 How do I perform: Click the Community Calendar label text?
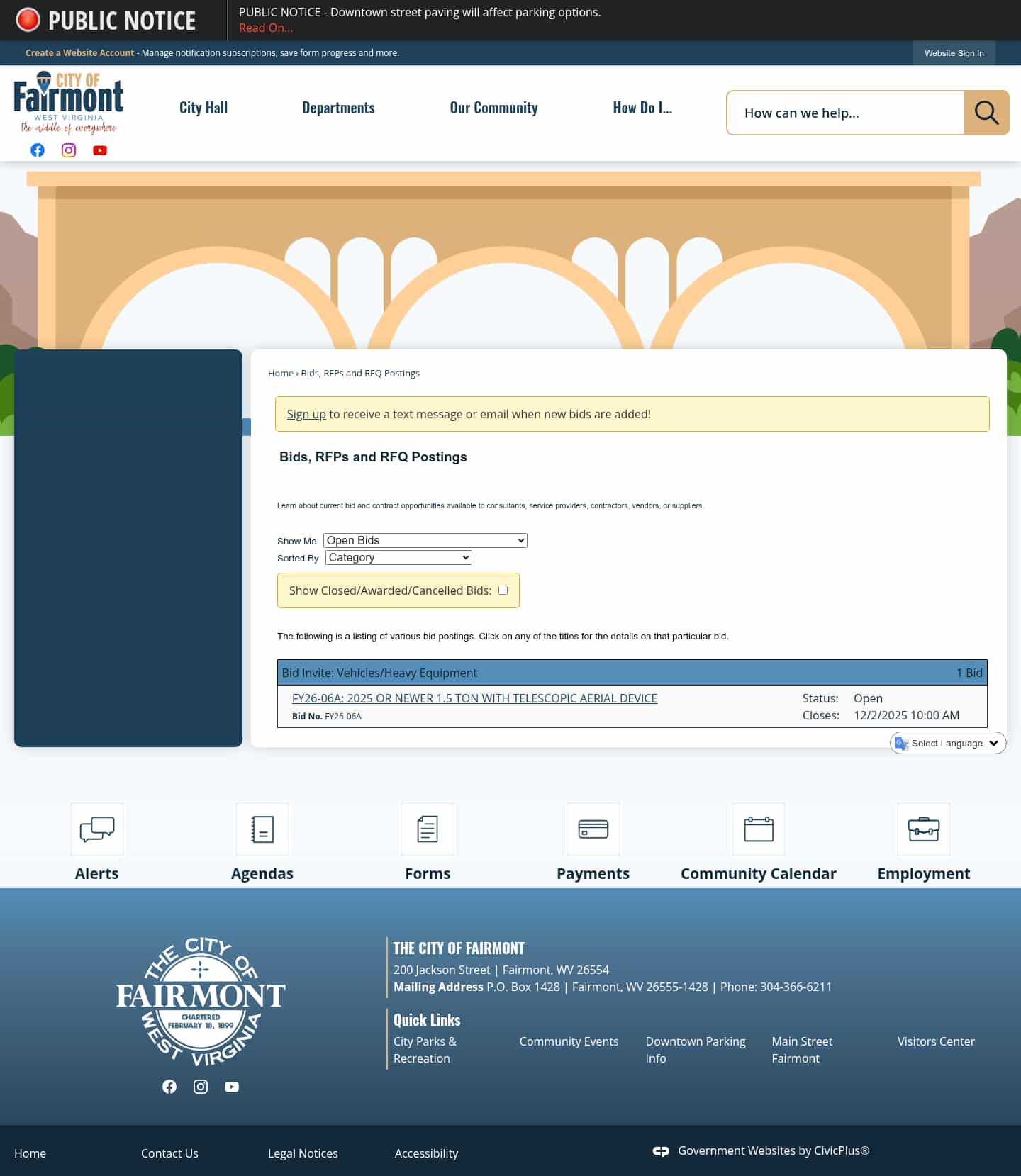click(759, 873)
